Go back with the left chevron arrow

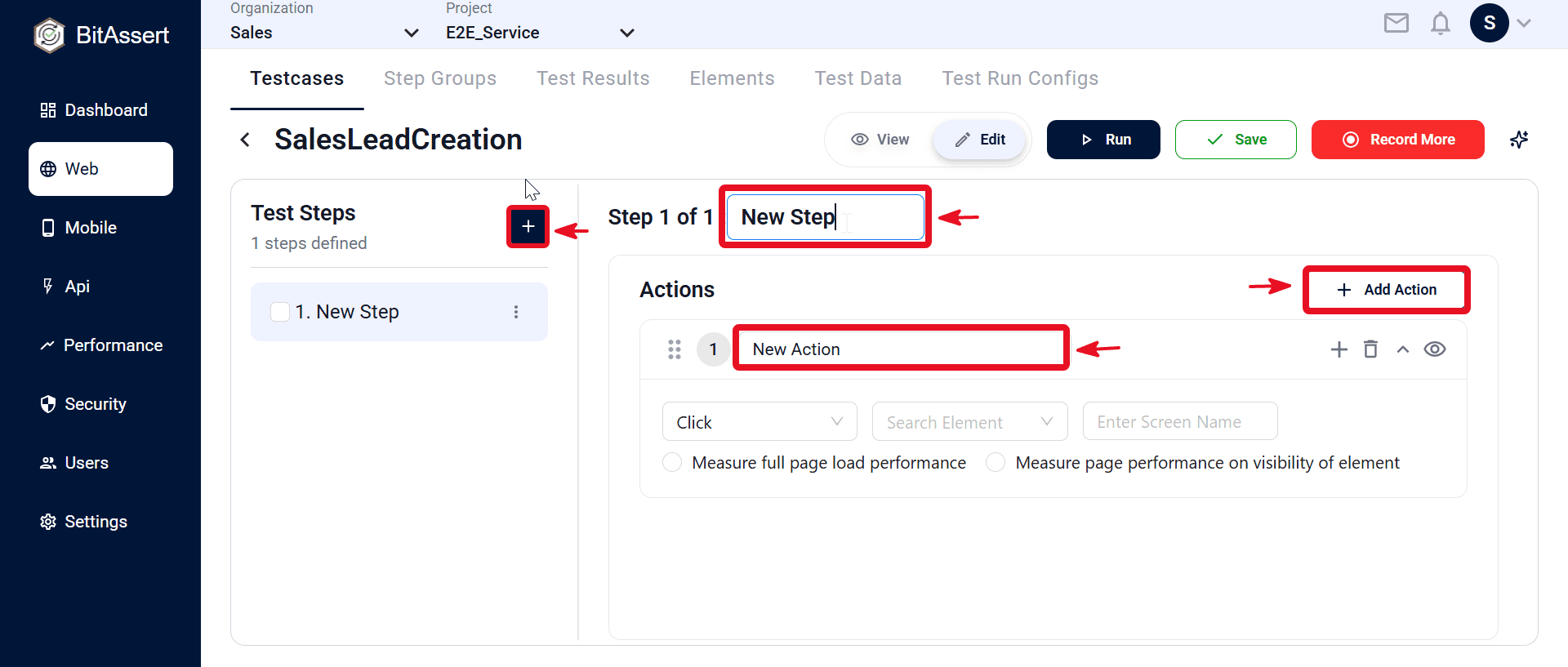pos(245,140)
